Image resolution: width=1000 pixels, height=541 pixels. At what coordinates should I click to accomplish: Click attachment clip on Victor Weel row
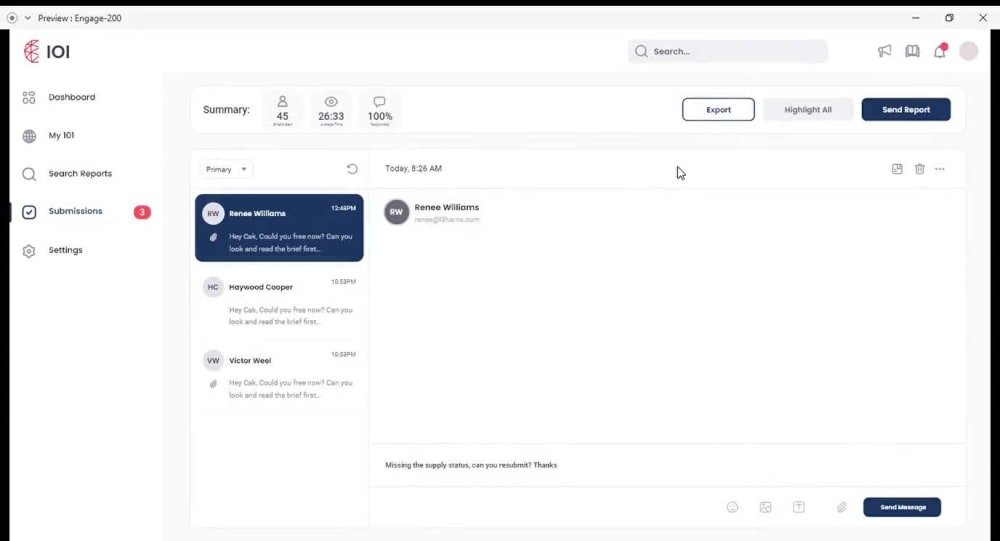(x=213, y=384)
